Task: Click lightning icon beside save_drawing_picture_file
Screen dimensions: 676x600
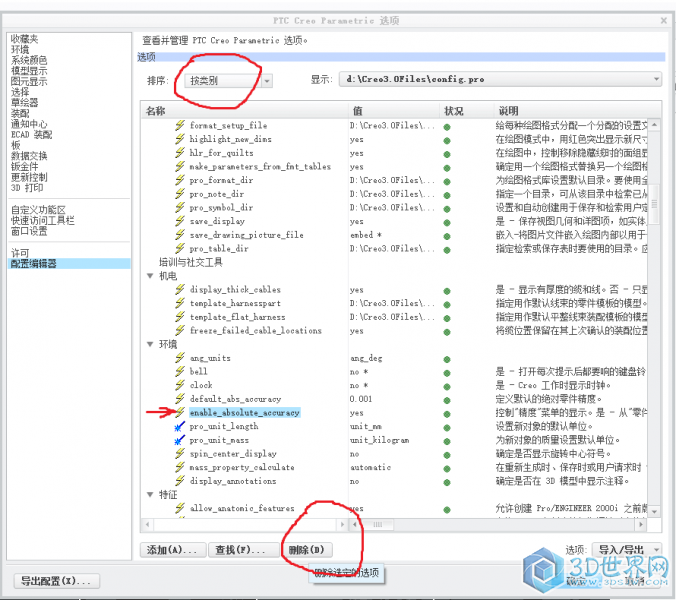Action: pos(180,235)
